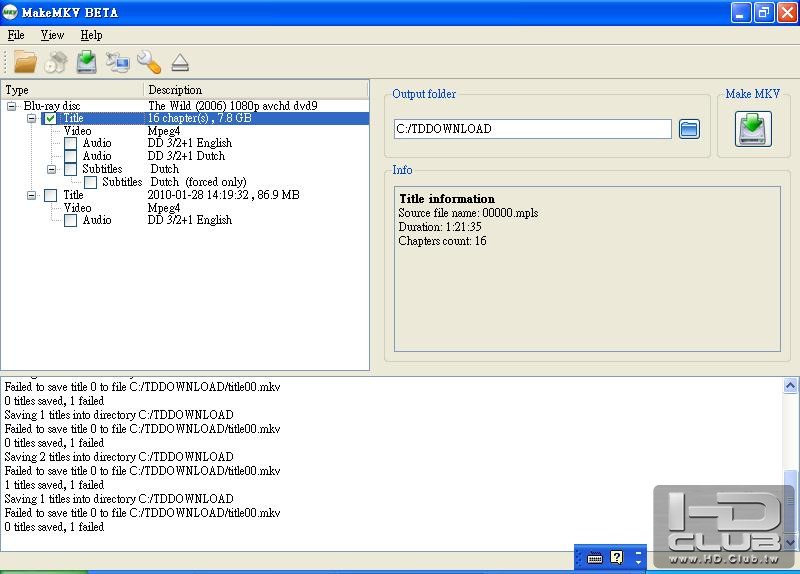800x574 pixels.
Task: Click 'The Wild (2006) 1080p avchd dvd9' text
Action: [x=233, y=106]
